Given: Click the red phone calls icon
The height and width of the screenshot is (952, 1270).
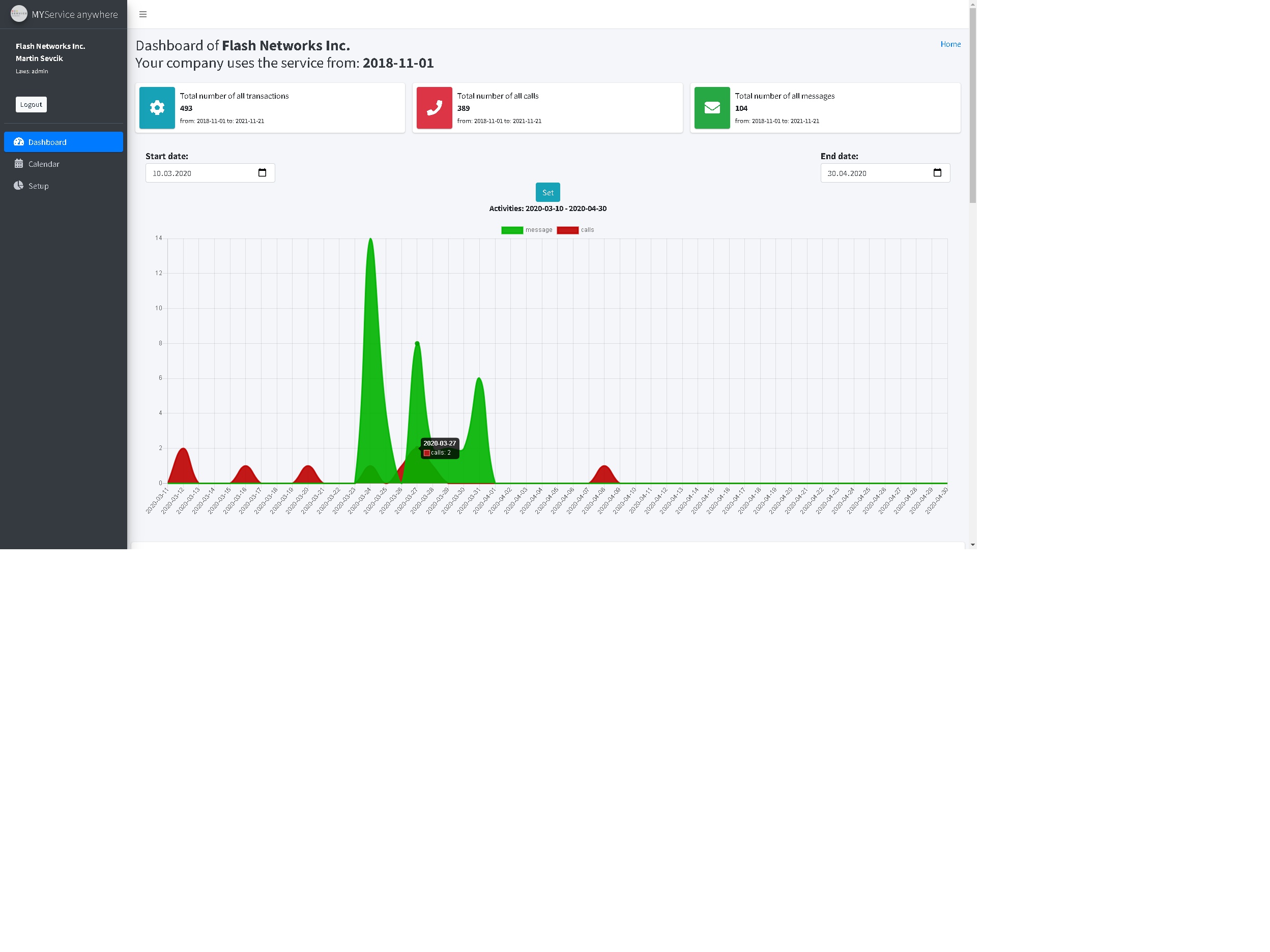Looking at the screenshot, I should click(434, 108).
